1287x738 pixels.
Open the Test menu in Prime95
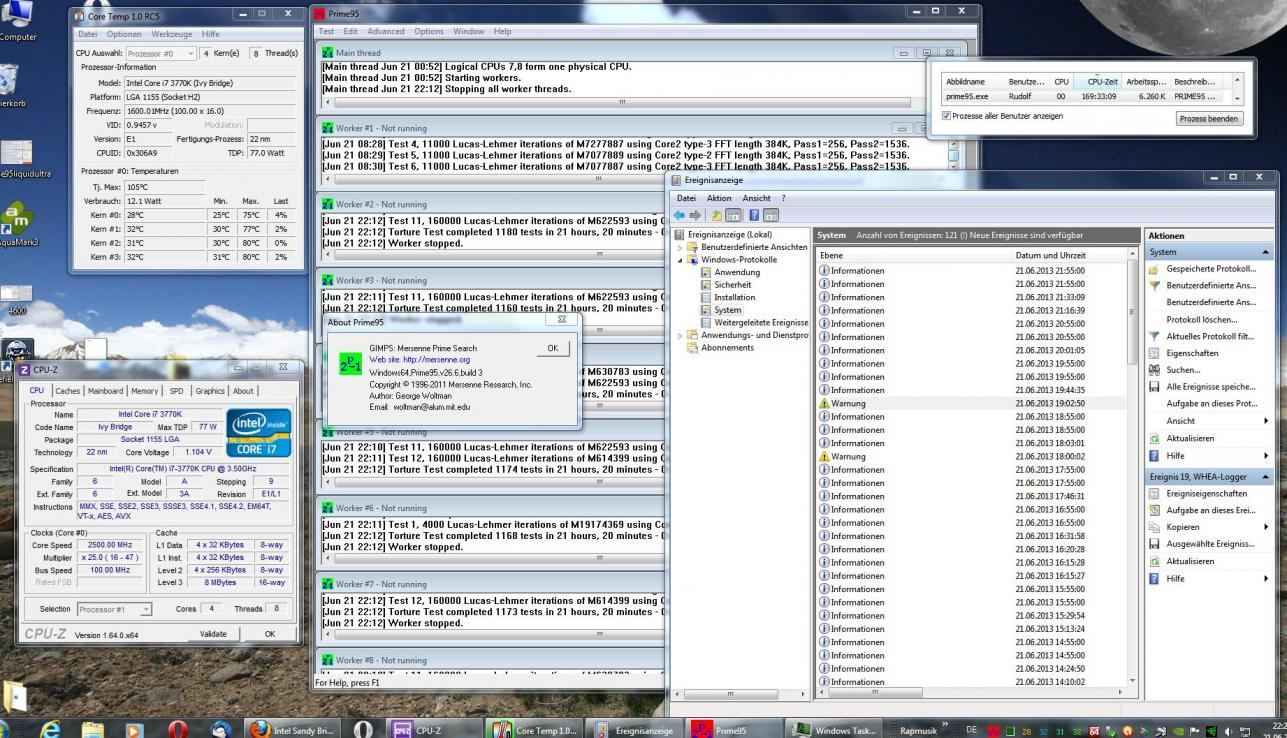pyautogui.click(x=326, y=31)
